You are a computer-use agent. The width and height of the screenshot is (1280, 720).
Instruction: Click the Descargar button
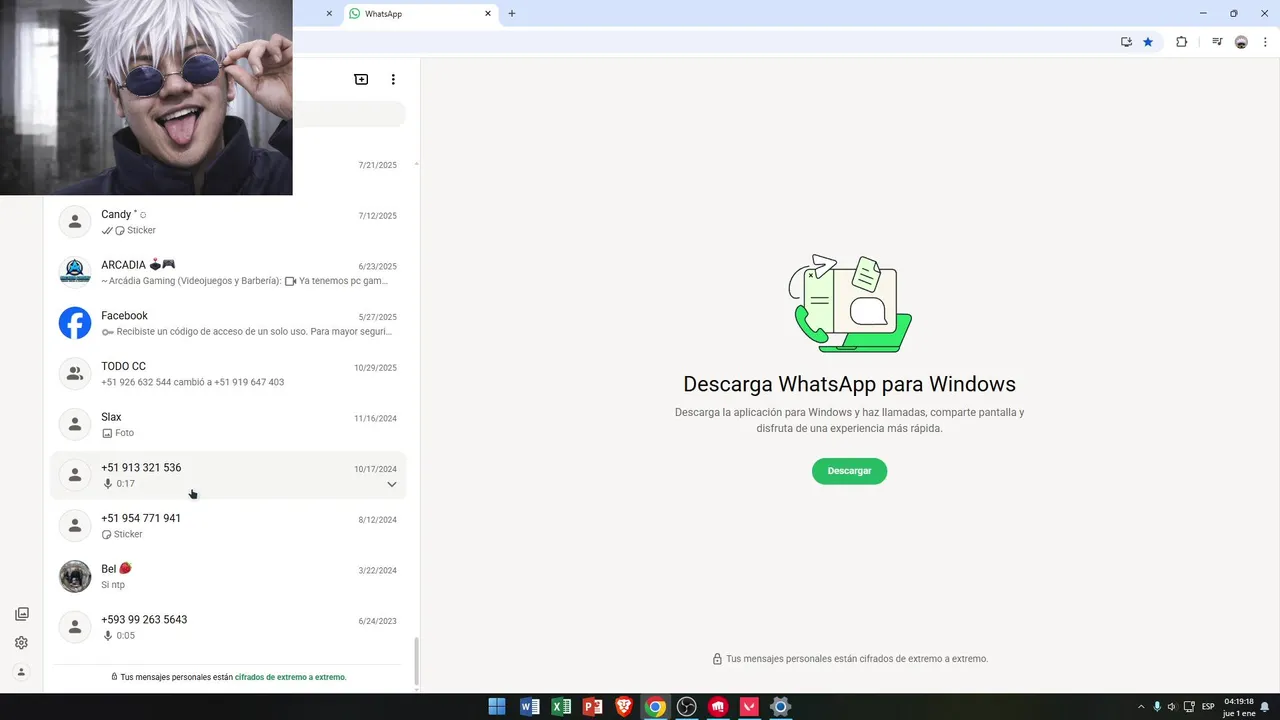tap(849, 471)
